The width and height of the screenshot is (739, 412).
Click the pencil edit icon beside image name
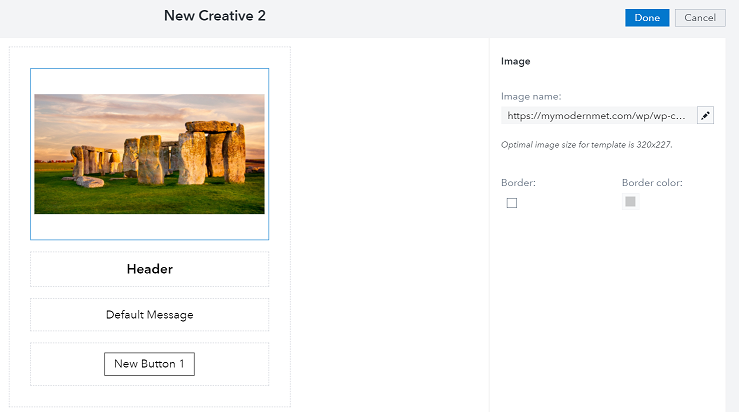click(x=705, y=115)
